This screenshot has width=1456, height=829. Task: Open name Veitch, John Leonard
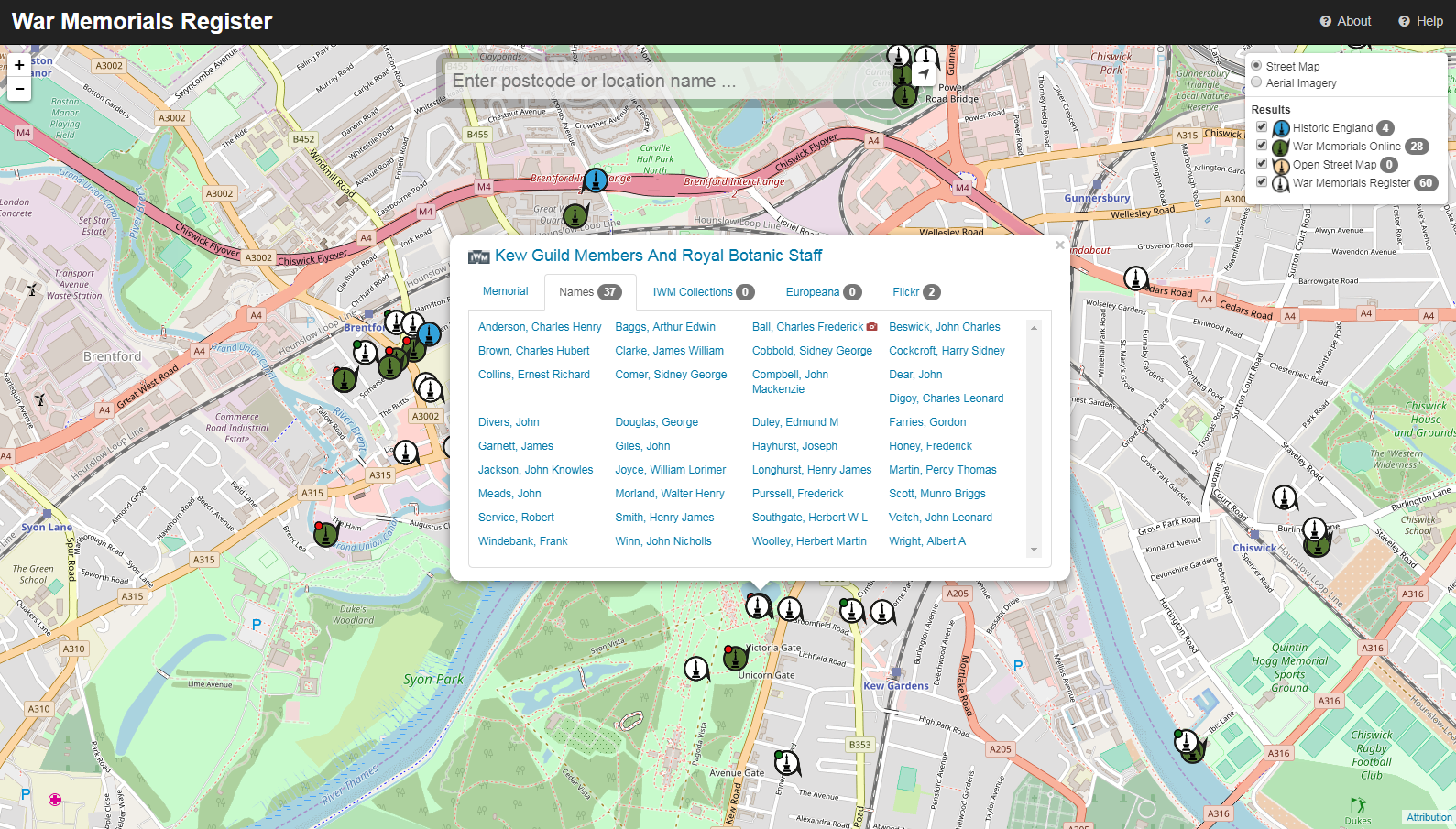[x=940, y=518]
